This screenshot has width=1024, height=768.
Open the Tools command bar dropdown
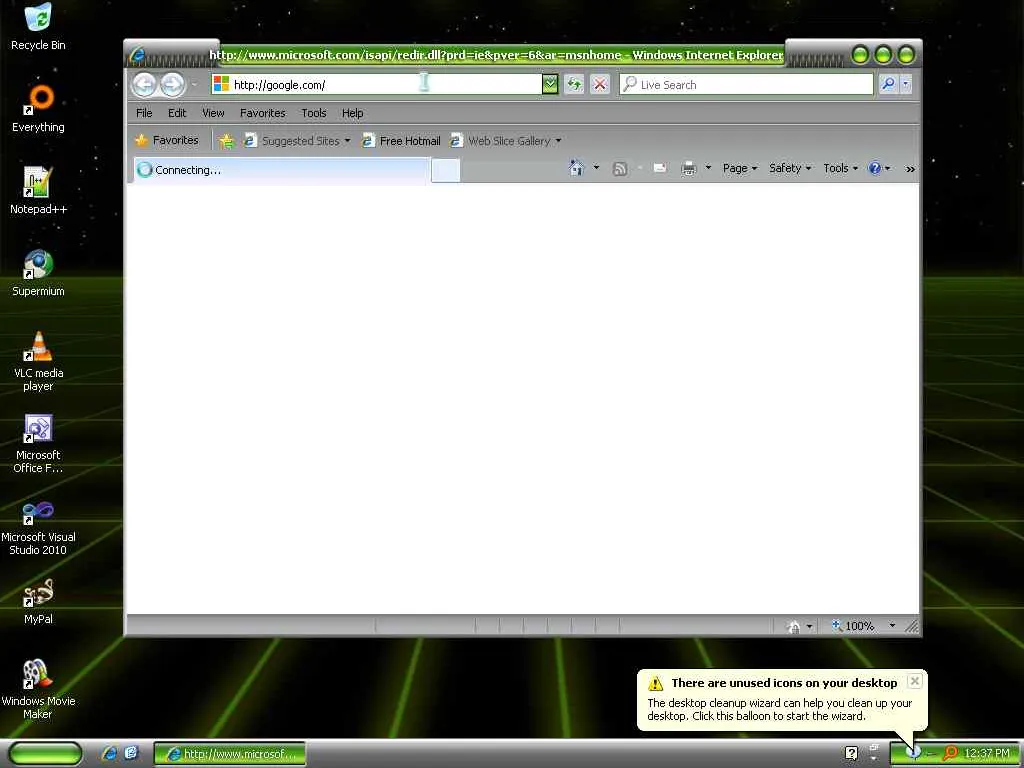840,168
